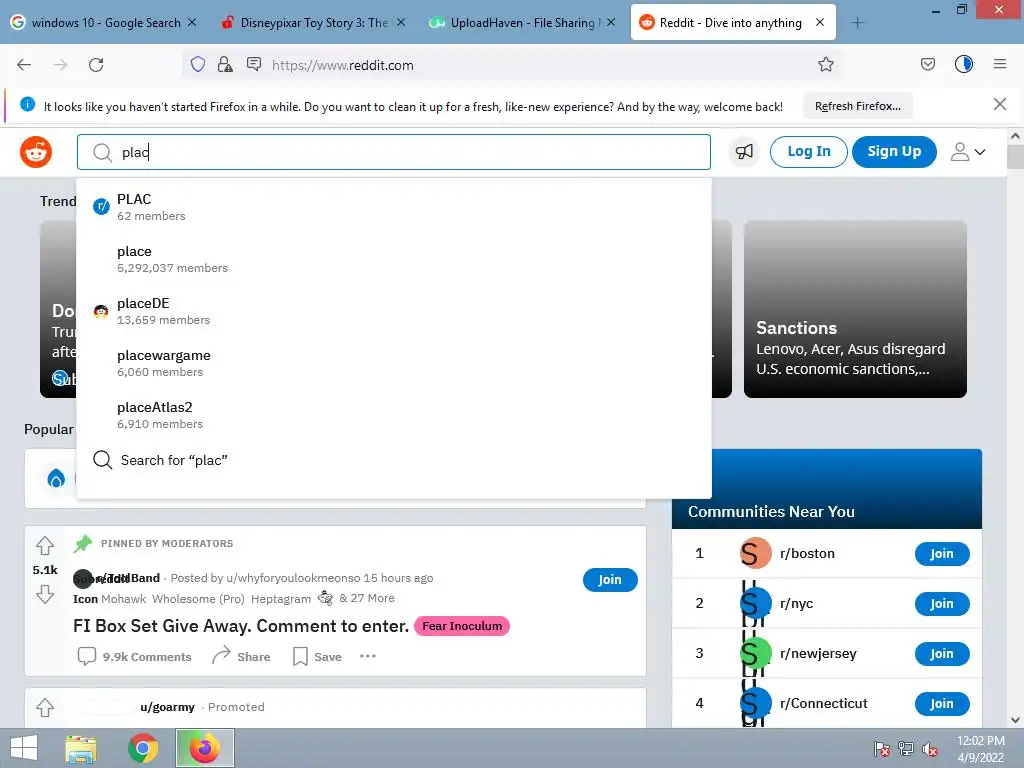This screenshot has height=768, width=1024.
Task: Save the FI Box Set post
Action: tap(317, 656)
